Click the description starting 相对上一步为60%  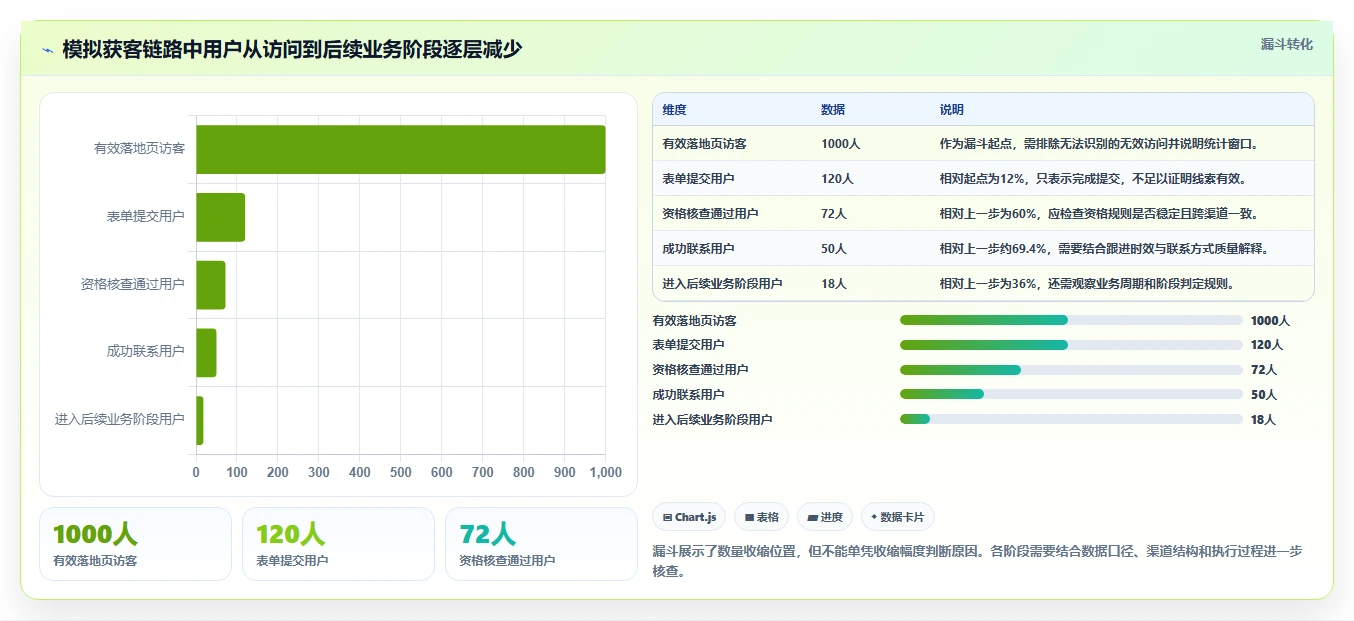pyautogui.click(x=1099, y=214)
